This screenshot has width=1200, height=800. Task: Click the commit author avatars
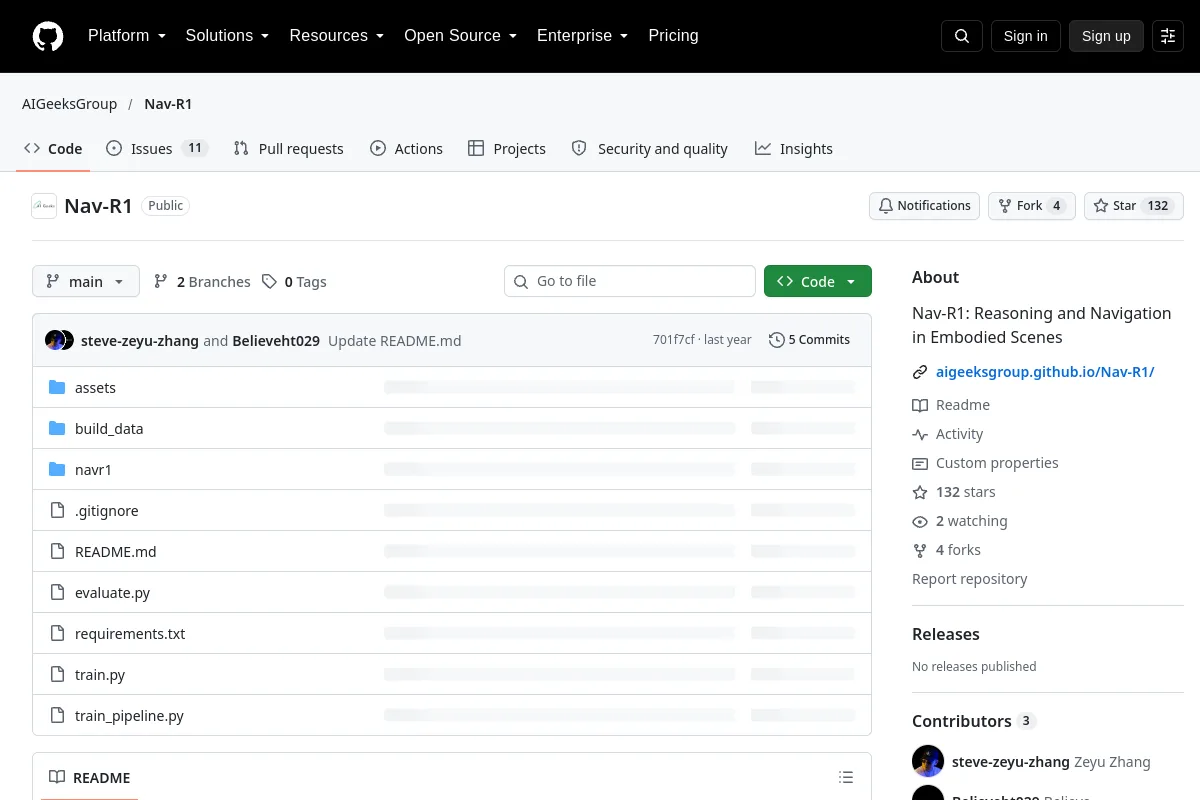[60, 340]
